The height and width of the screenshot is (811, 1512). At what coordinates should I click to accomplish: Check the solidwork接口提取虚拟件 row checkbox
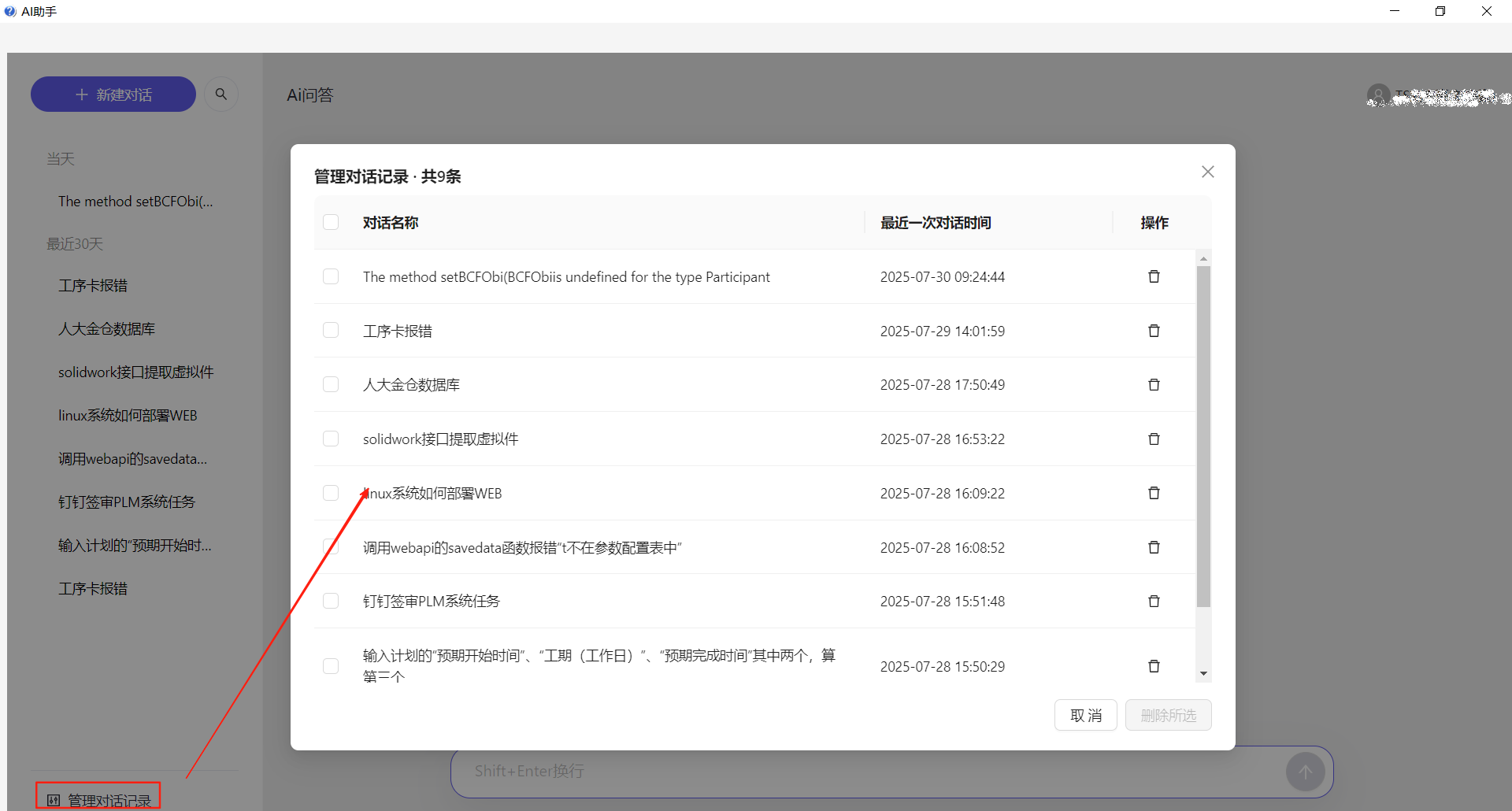click(331, 439)
